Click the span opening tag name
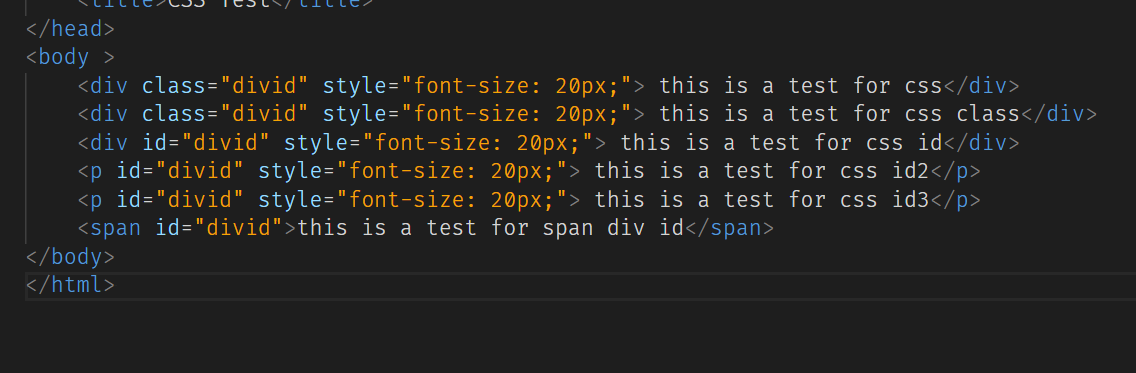 click(115, 228)
